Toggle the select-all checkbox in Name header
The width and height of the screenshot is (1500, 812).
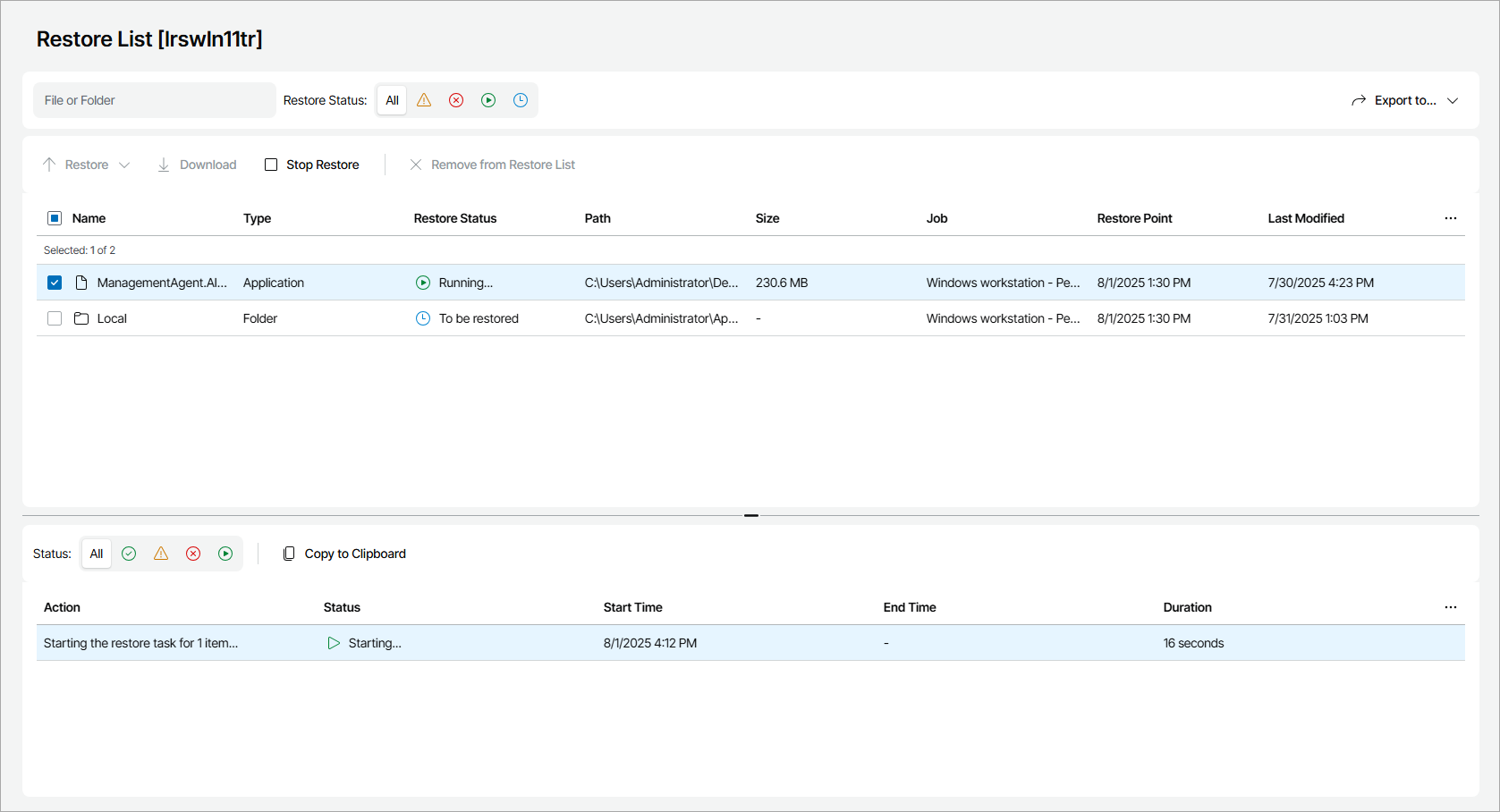55,218
